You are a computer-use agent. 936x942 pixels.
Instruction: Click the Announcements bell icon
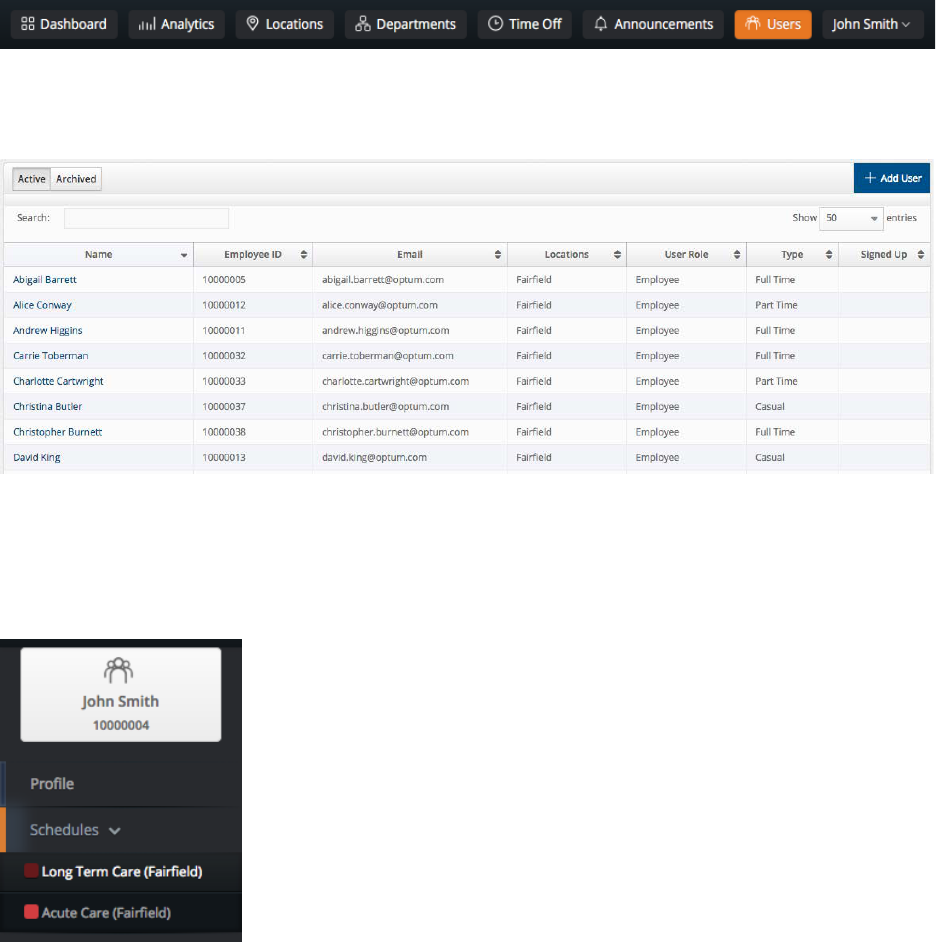pyautogui.click(x=601, y=24)
